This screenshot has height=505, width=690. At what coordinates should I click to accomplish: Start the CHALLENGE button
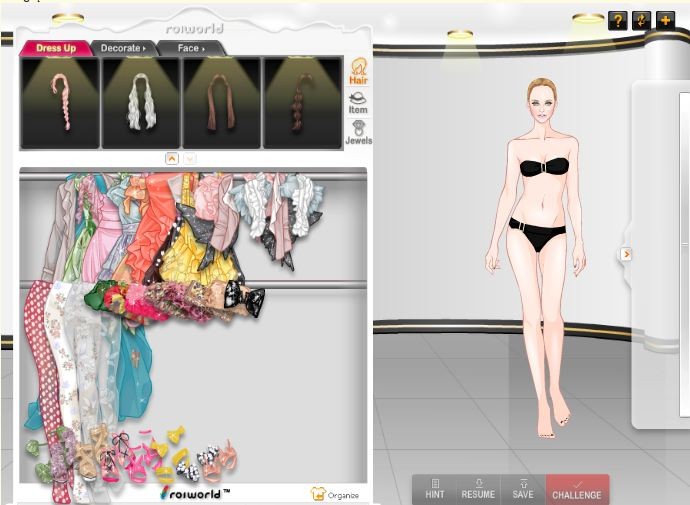coord(577,489)
